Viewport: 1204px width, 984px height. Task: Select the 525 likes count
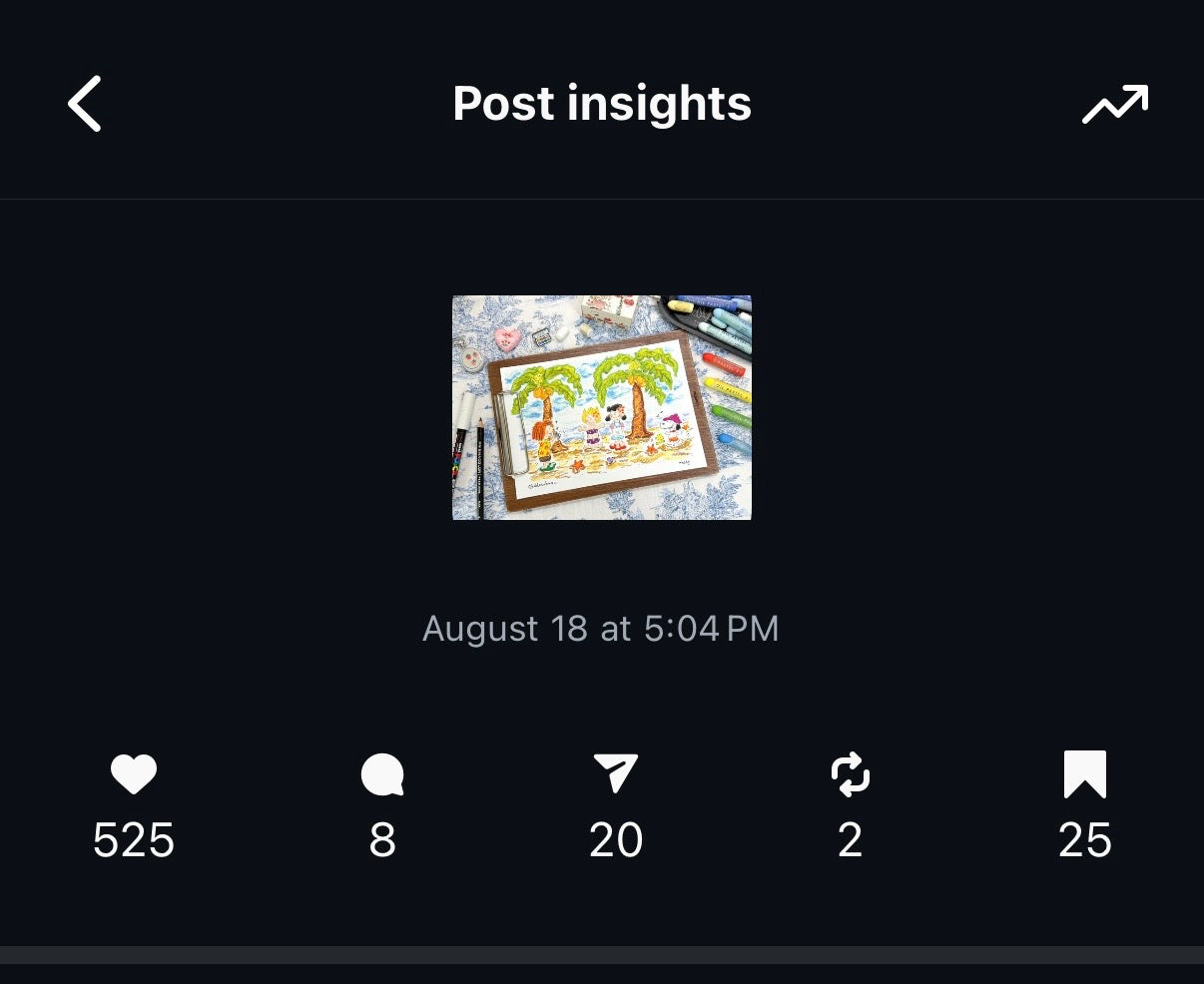coord(134,840)
